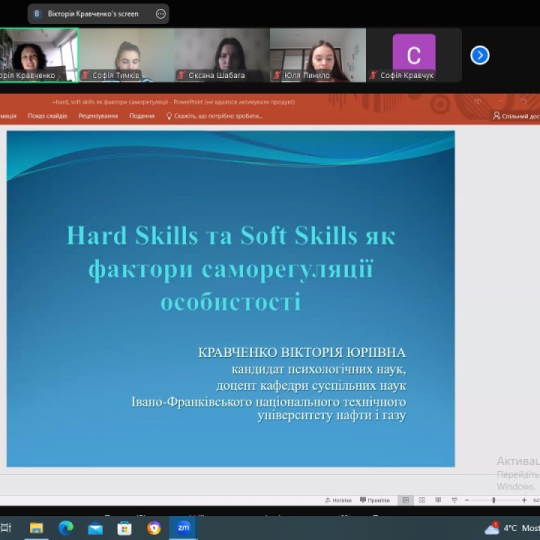Open the Подання ribbon tab
This screenshot has height=540, width=540.
click(142, 116)
